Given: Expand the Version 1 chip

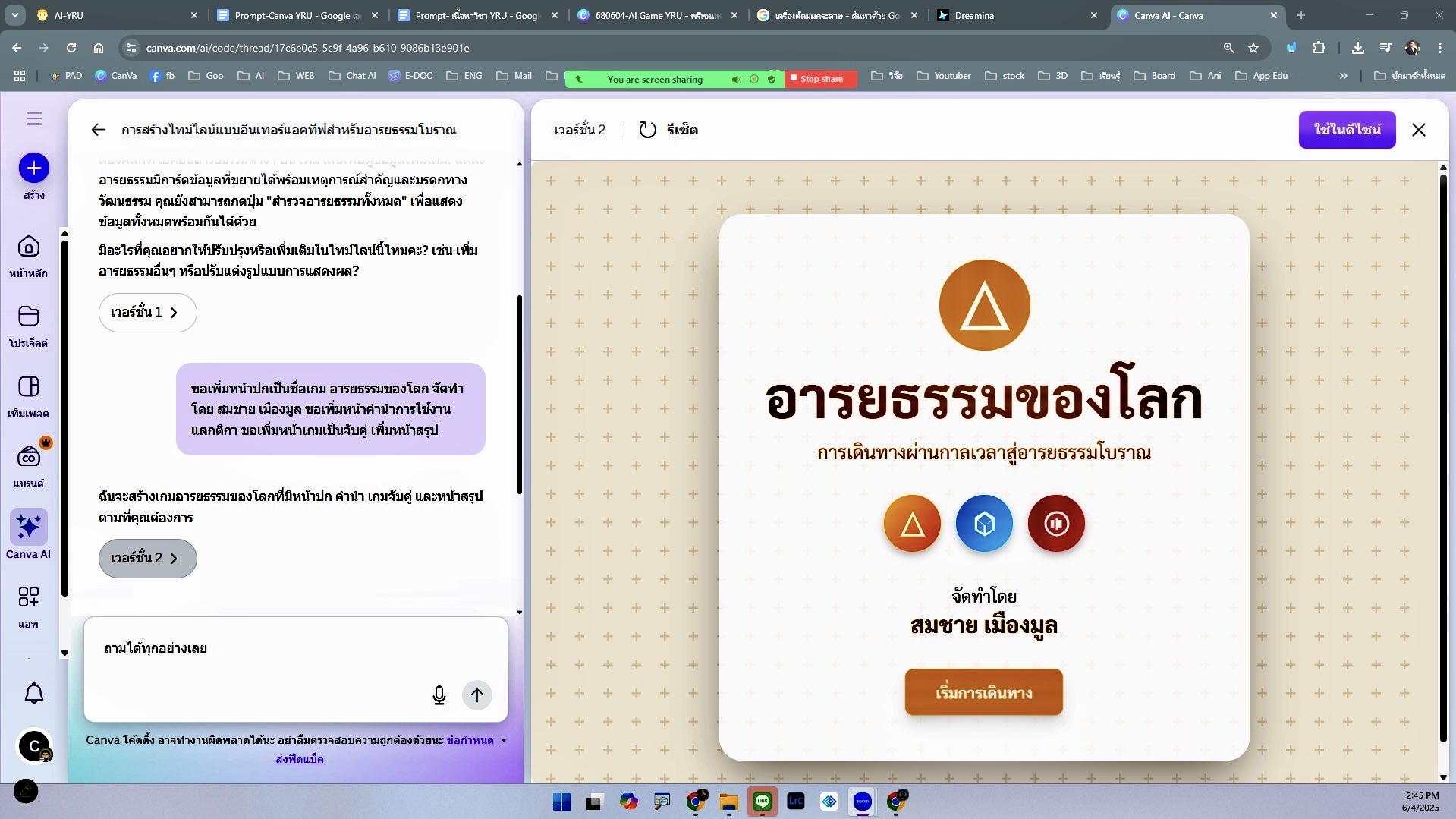Looking at the screenshot, I should coord(147,313).
